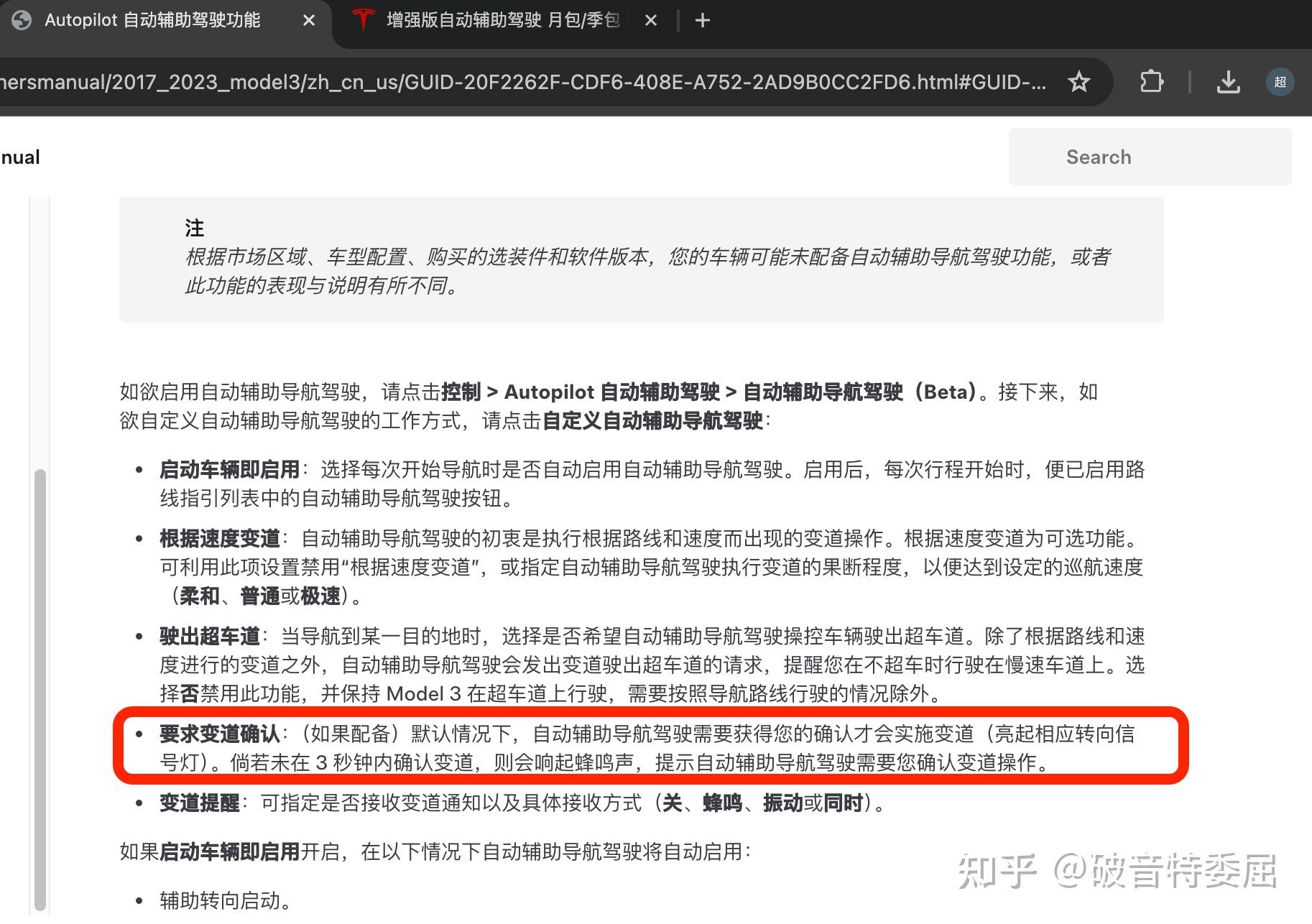Click the 根据速度变道 bullet heading
The width and height of the screenshot is (1312, 924).
click(220, 538)
